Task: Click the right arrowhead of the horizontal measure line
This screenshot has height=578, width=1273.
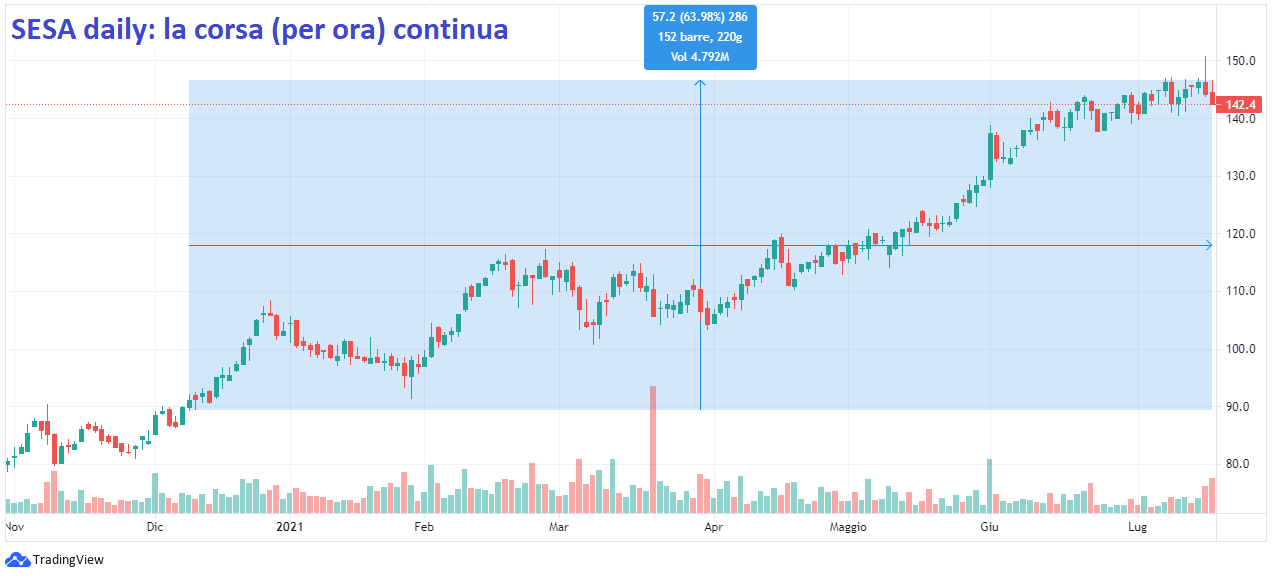Action: pyautogui.click(x=1208, y=245)
